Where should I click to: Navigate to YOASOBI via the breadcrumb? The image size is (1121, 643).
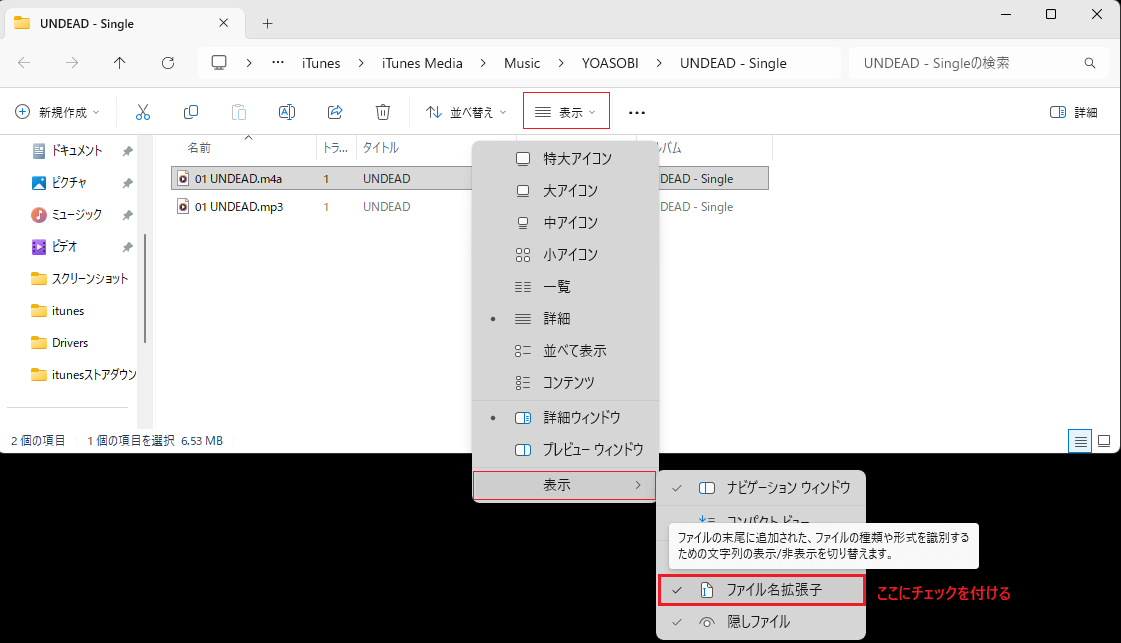[x=610, y=62]
